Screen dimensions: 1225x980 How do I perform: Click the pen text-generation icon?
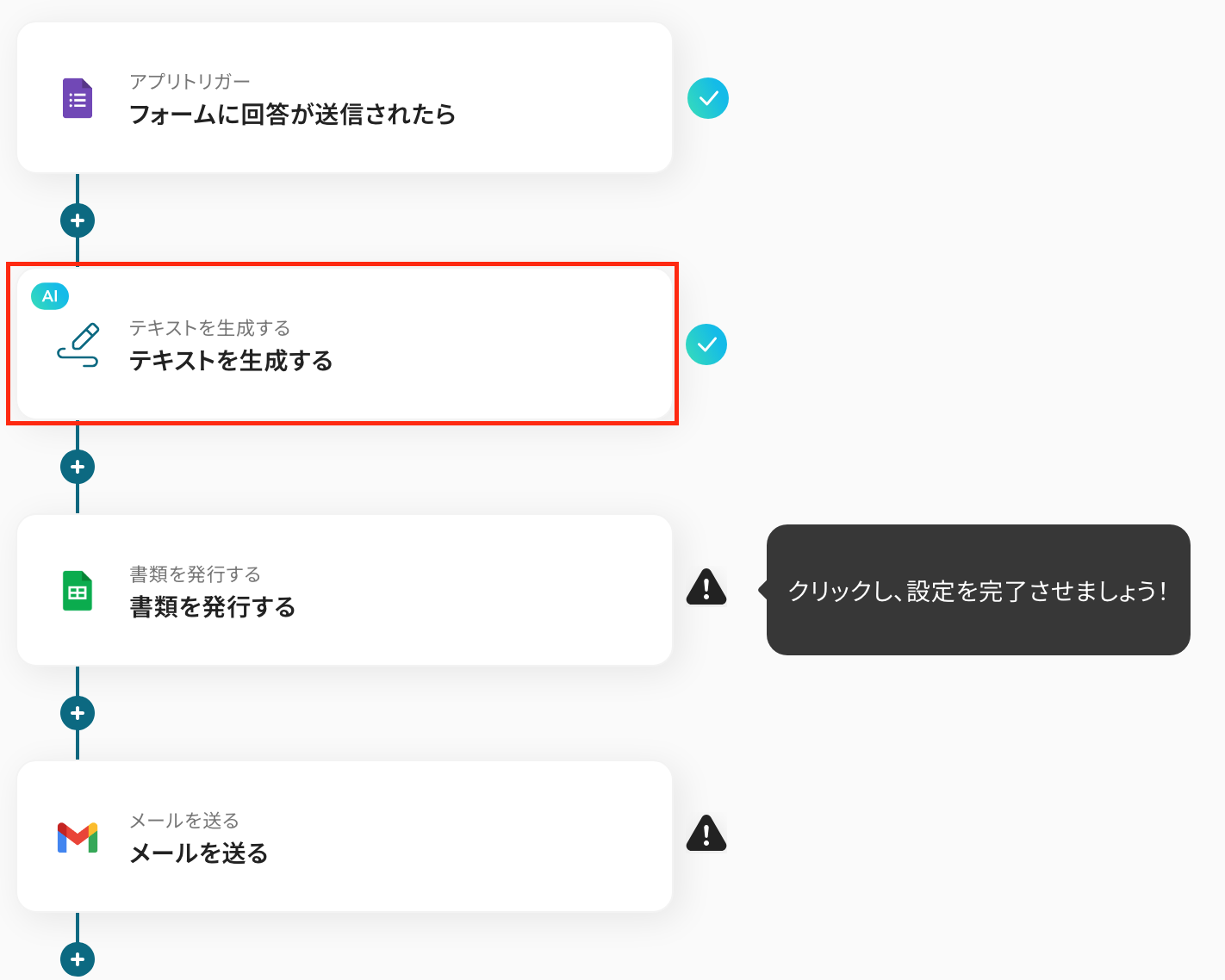click(78, 344)
